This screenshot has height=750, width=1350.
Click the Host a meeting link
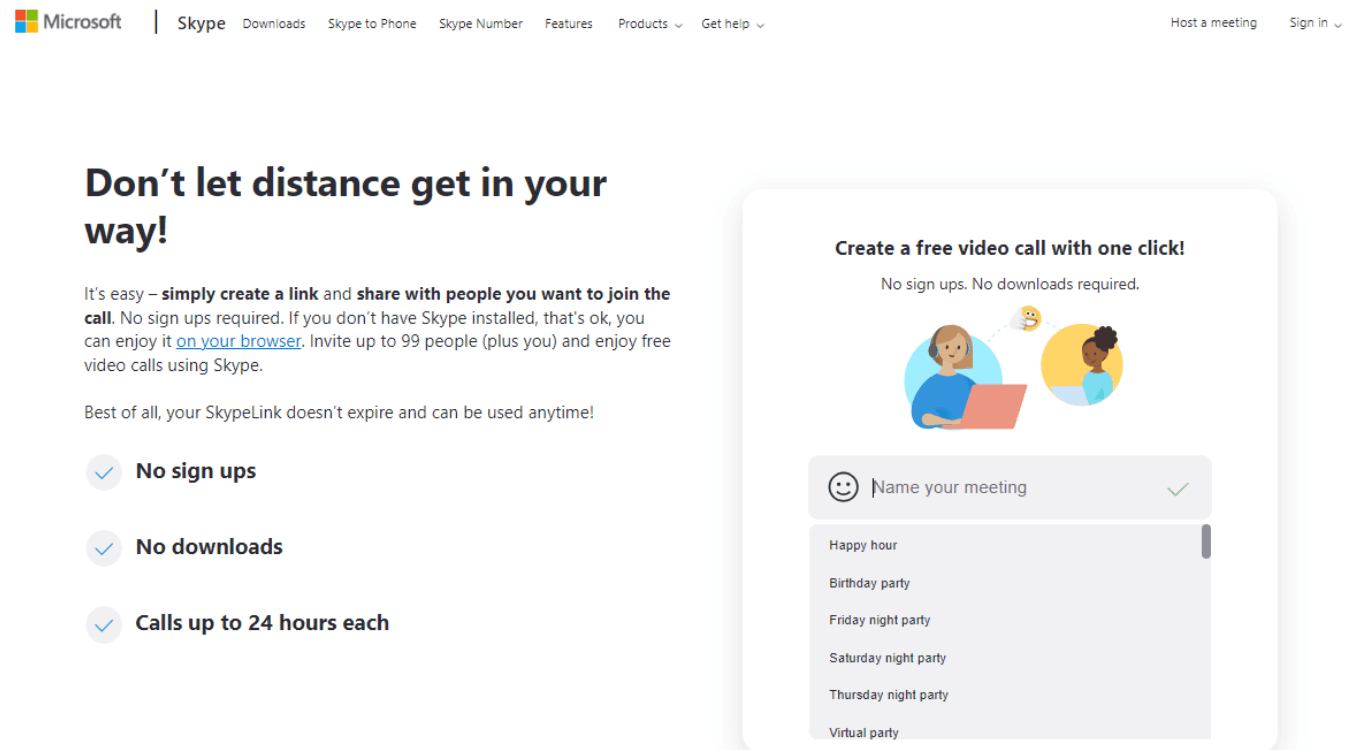1214,22
